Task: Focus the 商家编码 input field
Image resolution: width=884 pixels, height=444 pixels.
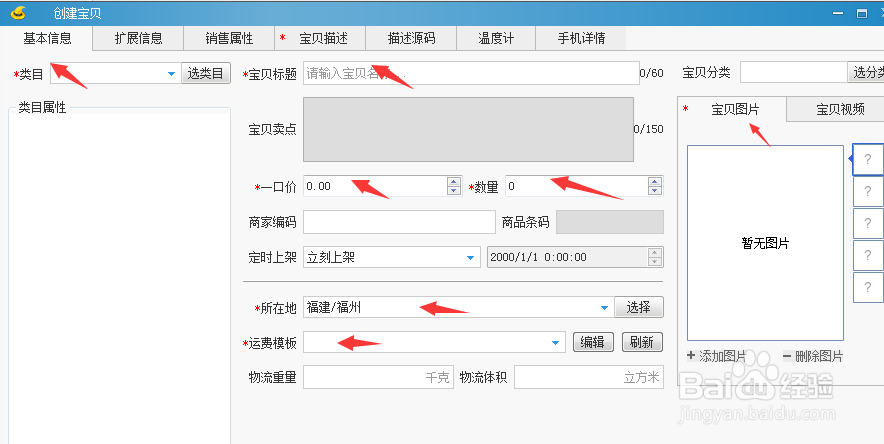Action: [x=399, y=222]
